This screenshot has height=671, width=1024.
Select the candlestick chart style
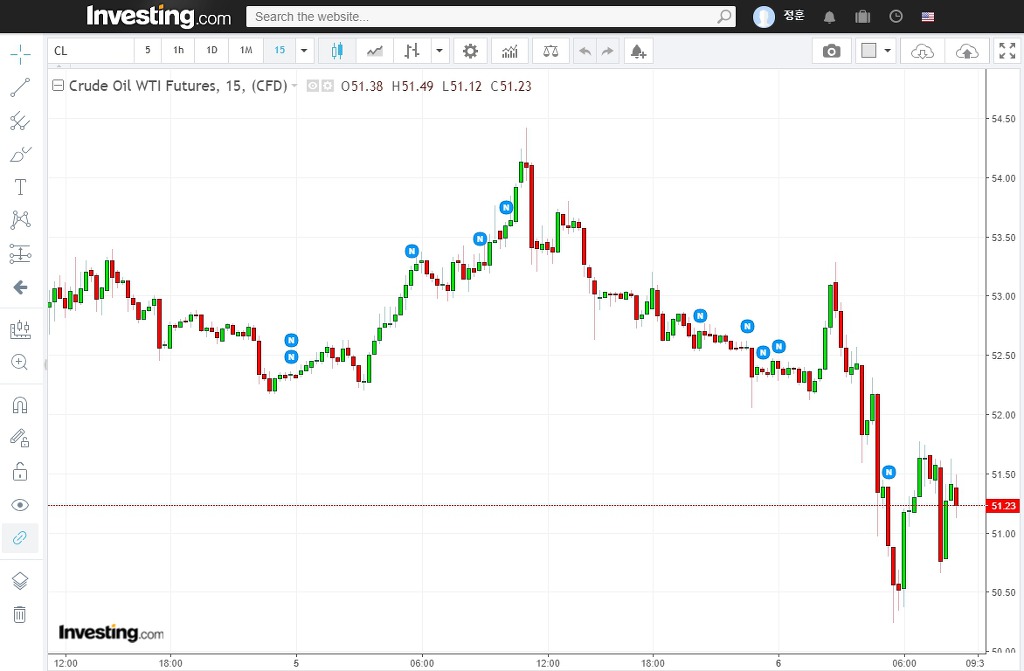coord(337,51)
